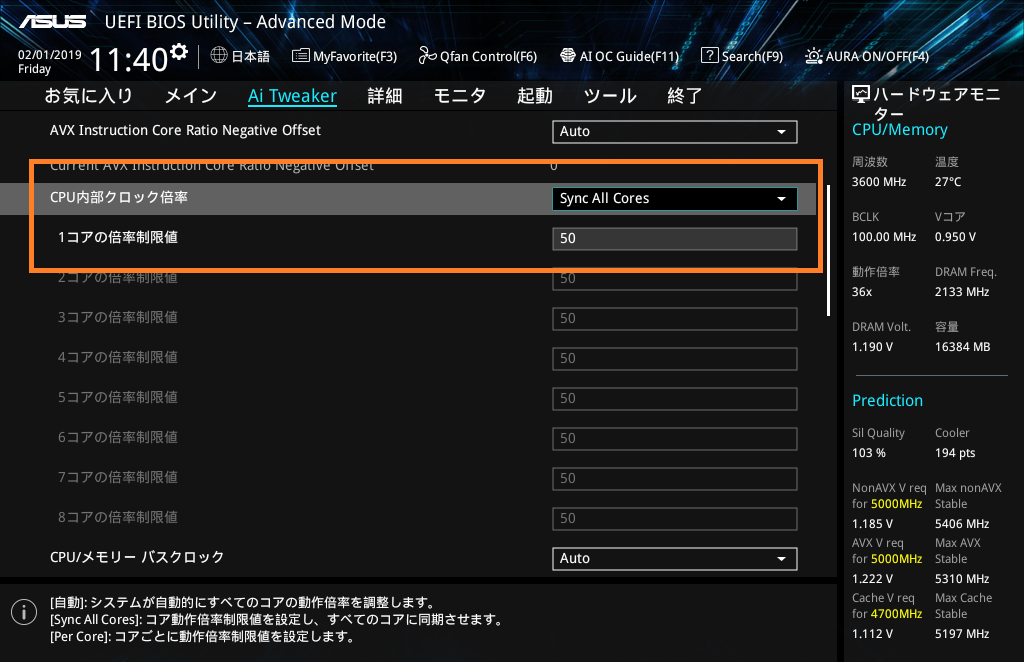Click the 103 % Sil Quality value
The height and width of the screenshot is (662, 1024).
tap(869, 452)
